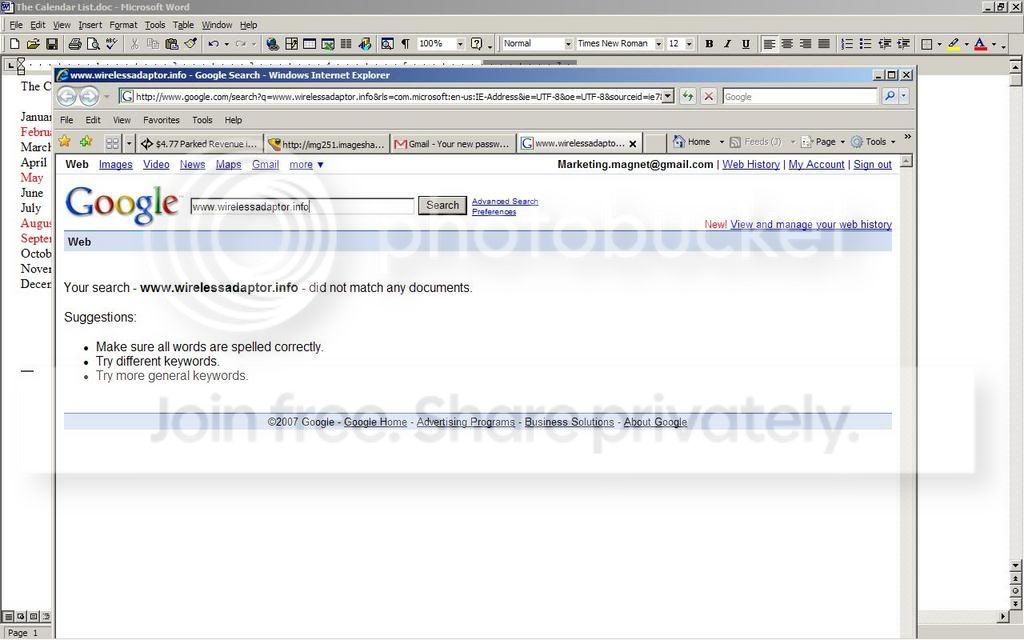Insert a hyperlink from Word's toolbar
Viewport: 1024px width, 640px height.
(x=273, y=44)
